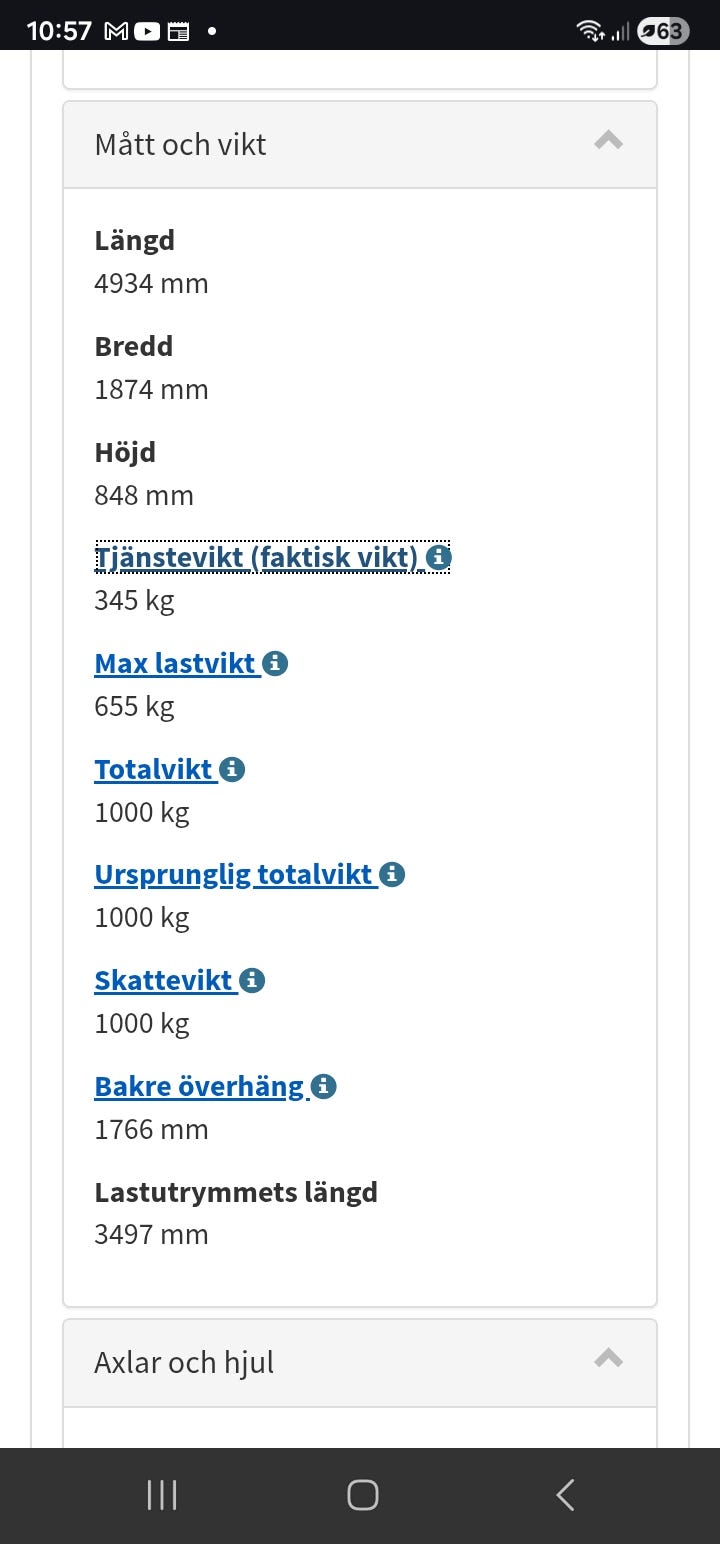Viewport: 720px width, 1544px height.
Task: Tap the info icon next to Max lastvikt
Action: click(275, 663)
